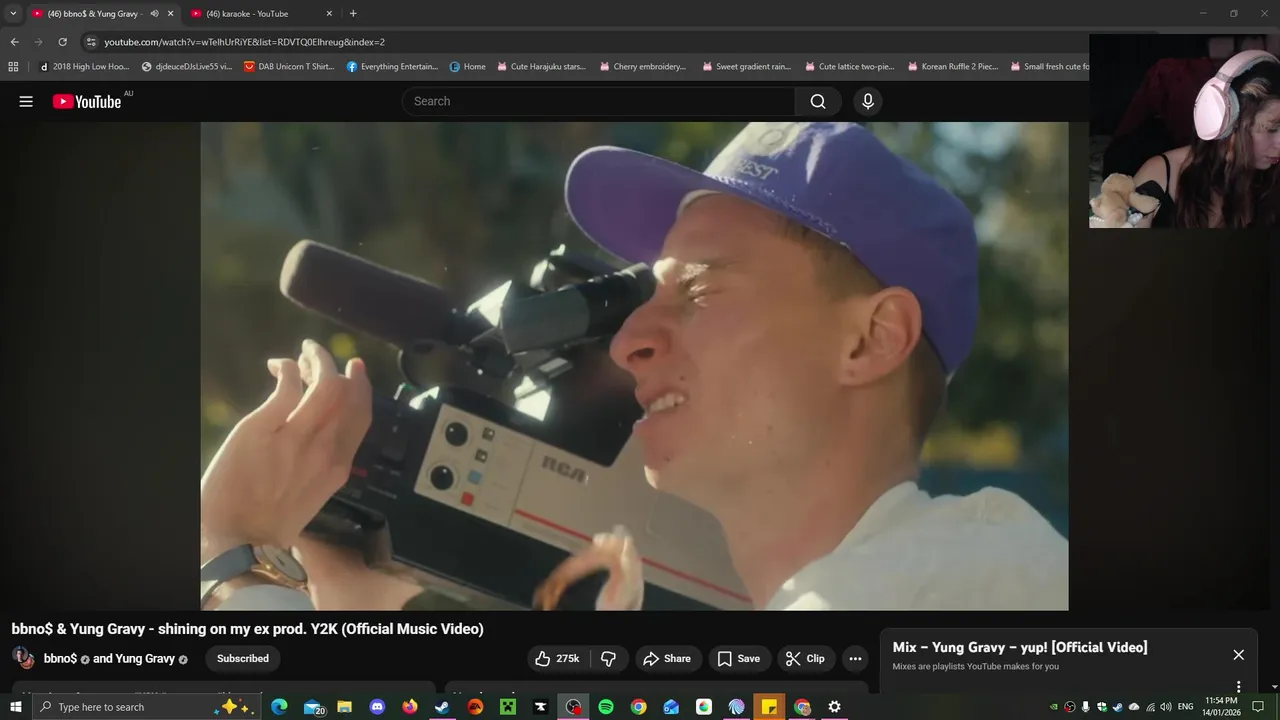Open the Windows Start menu
The height and width of the screenshot is (720, 1280).
pyautogui.click(x=15, y=707)
